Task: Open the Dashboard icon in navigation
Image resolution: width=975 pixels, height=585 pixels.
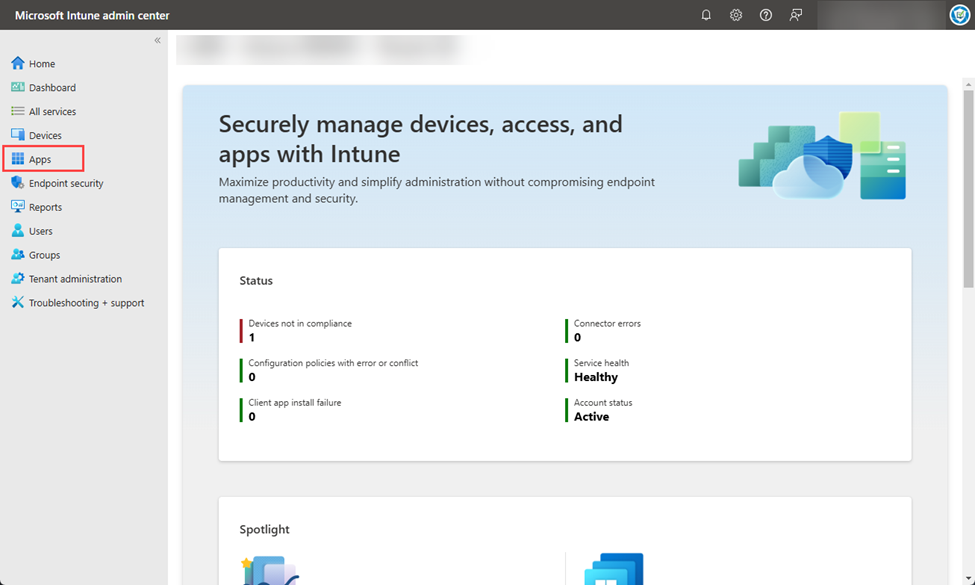Action: click(x=18, y=88)
